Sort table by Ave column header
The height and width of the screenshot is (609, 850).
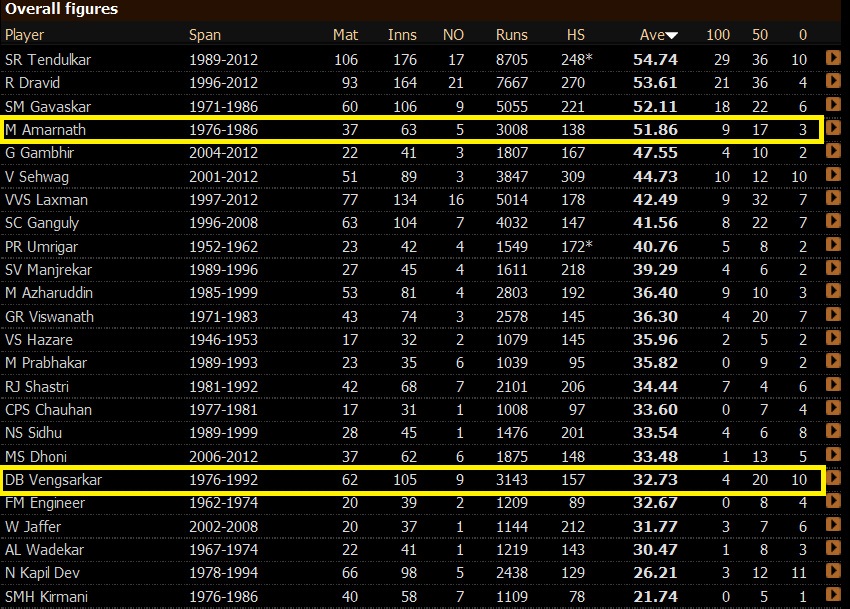click(658, 35)
